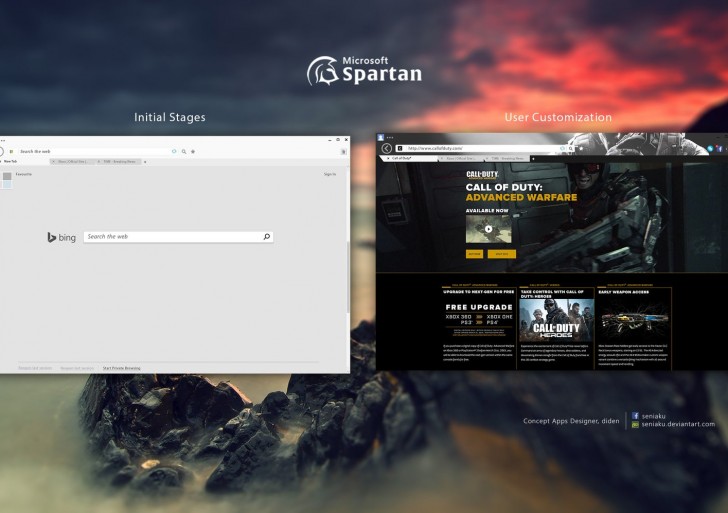The height and width of the screenshot is (513, 728).
Task: Click the 'Available Now' text
Action: [487, 210]
